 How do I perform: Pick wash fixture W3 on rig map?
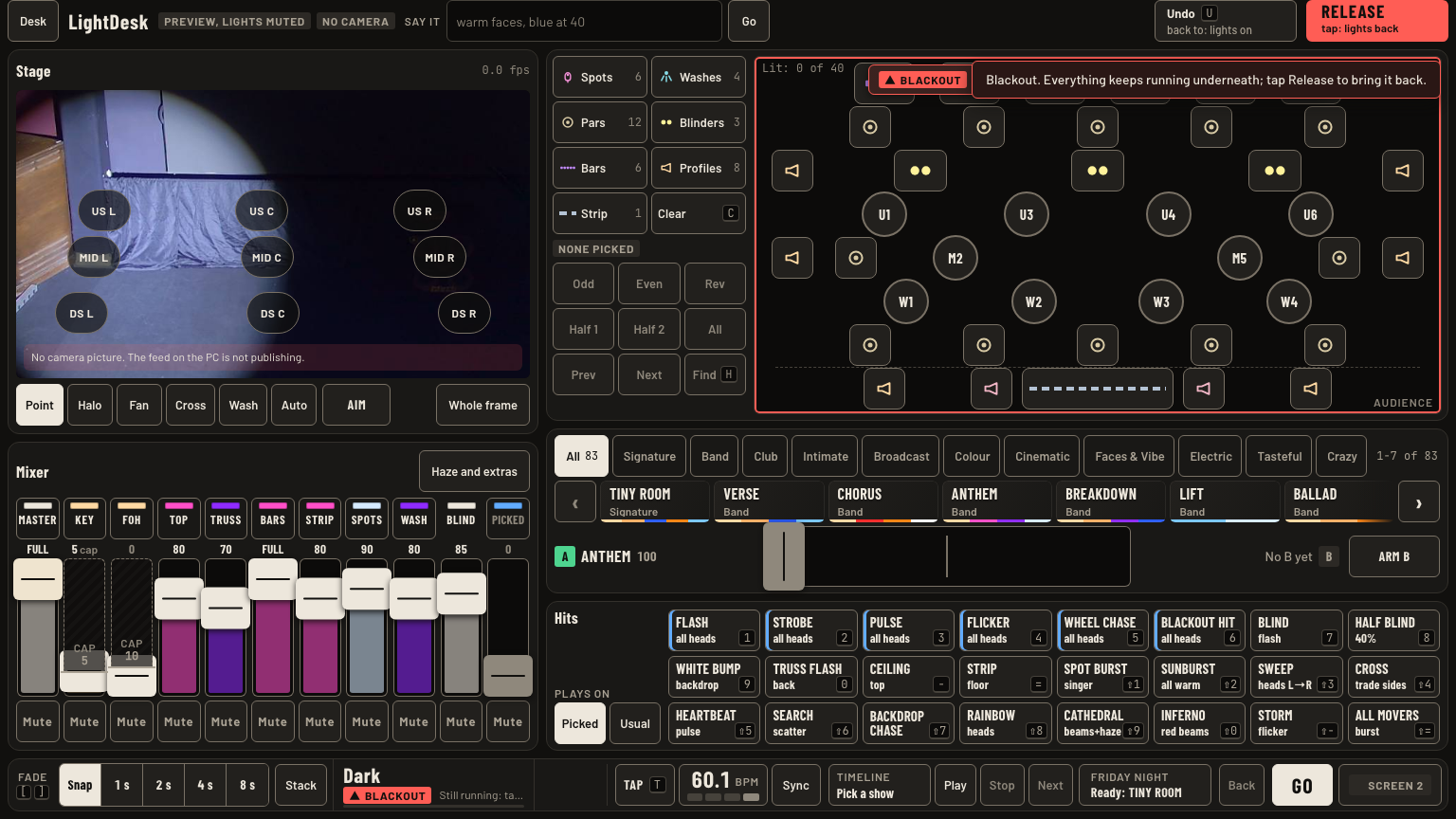[1161, 302]
